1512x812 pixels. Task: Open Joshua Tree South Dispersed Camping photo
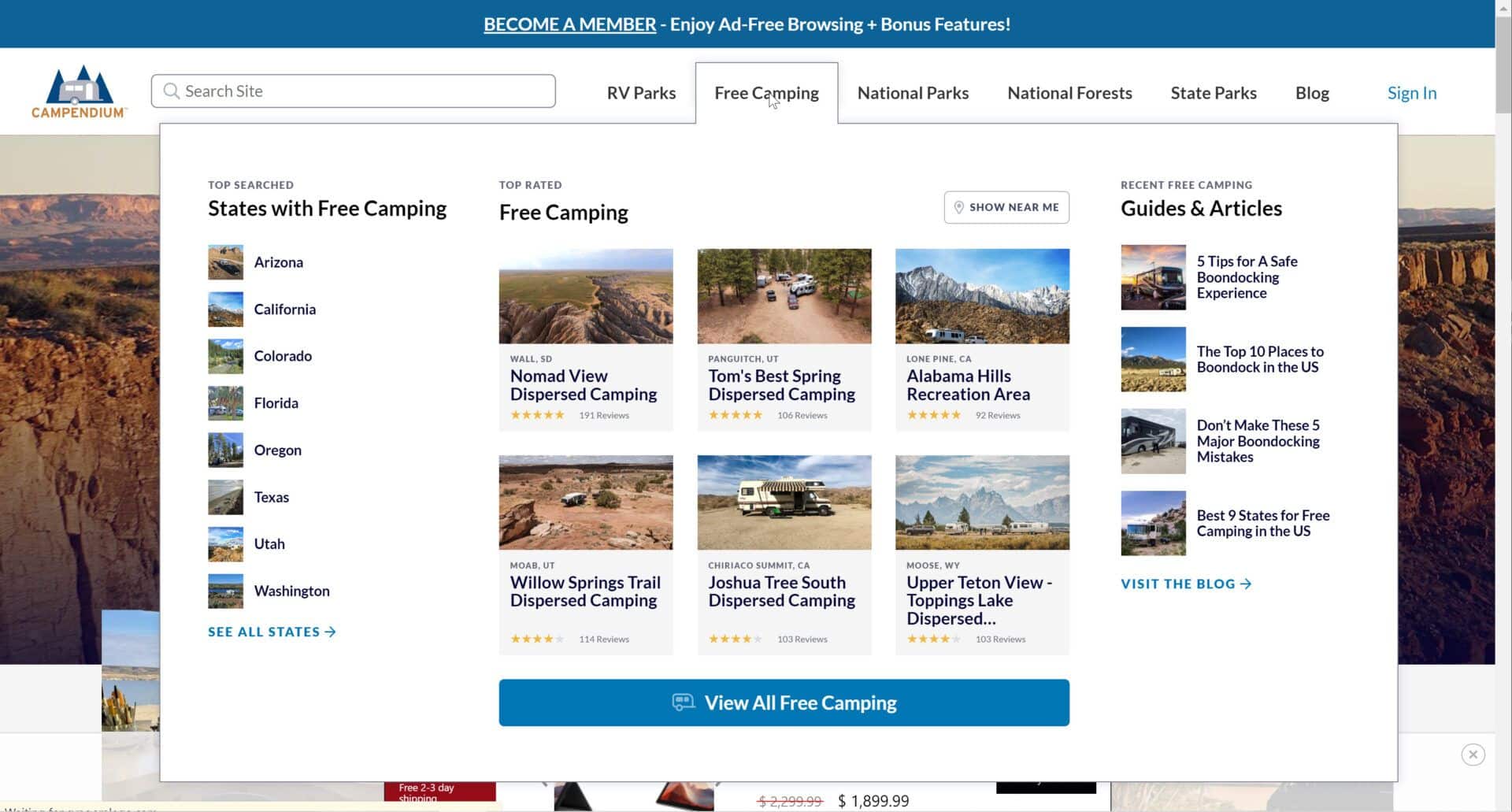(x=784, y=502)
